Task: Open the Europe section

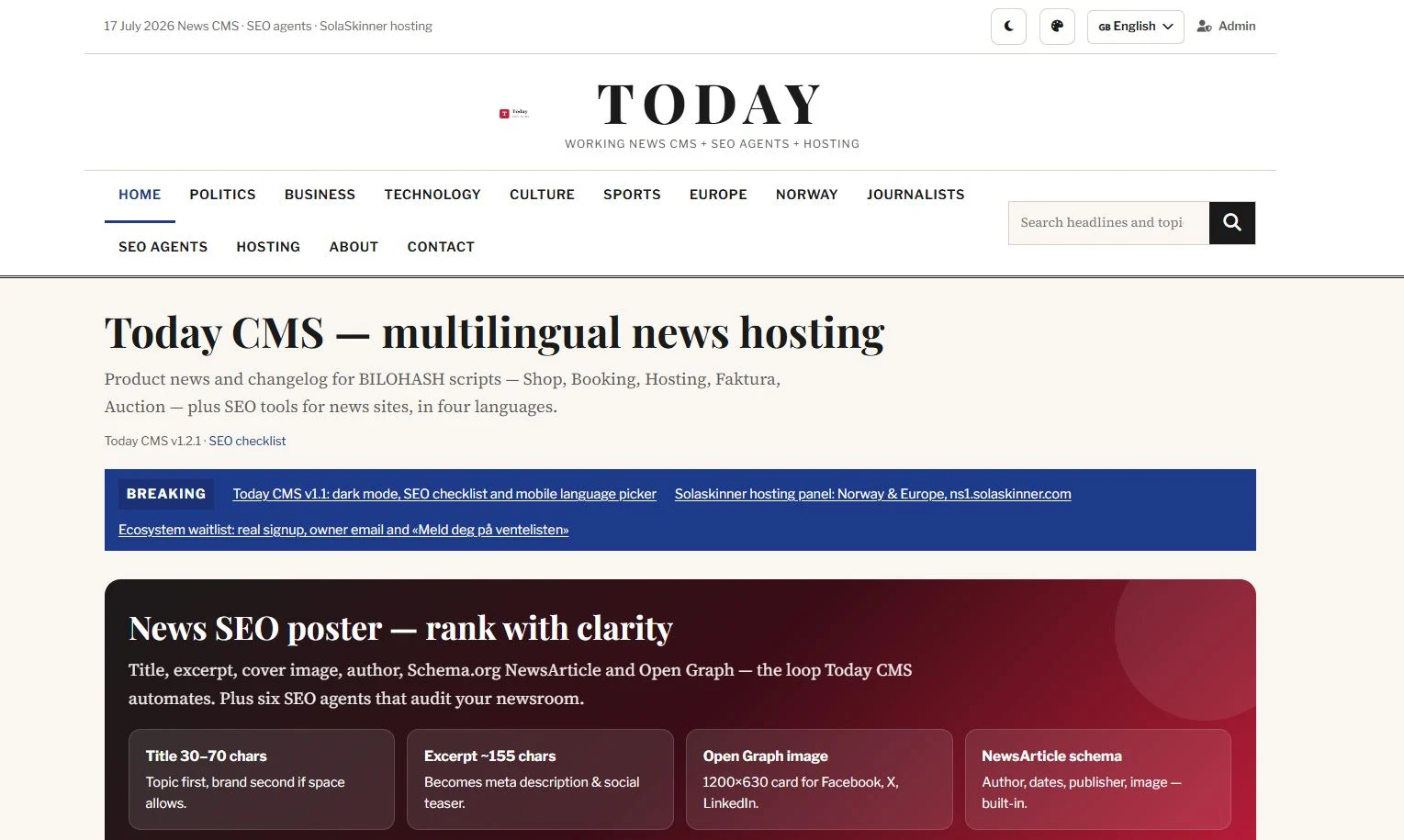Action: [x=718, y=195]
